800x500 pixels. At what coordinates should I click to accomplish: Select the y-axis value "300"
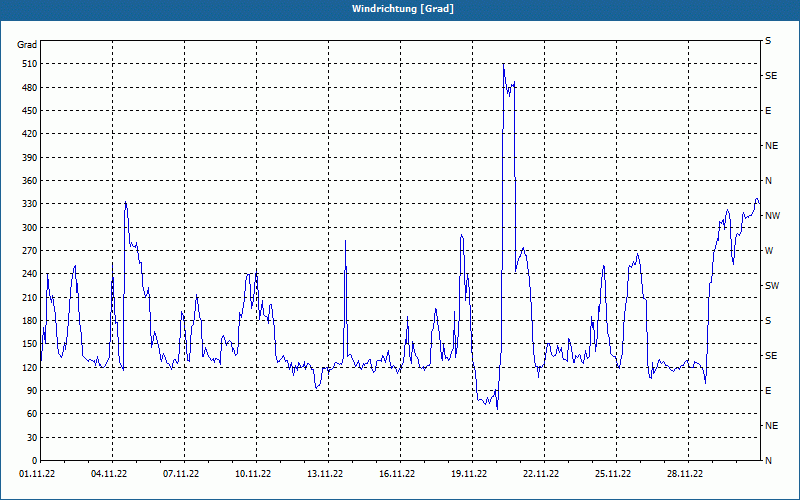pos(30,228)
